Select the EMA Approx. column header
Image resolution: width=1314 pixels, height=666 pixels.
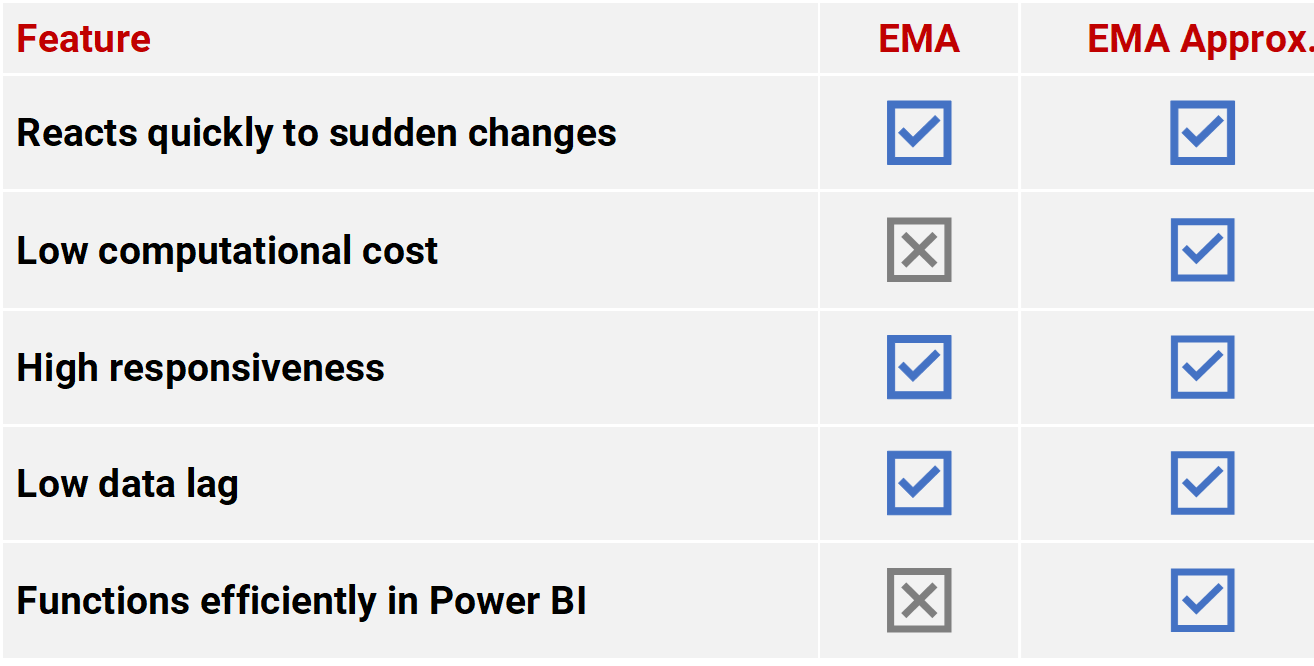point(1200,41)
